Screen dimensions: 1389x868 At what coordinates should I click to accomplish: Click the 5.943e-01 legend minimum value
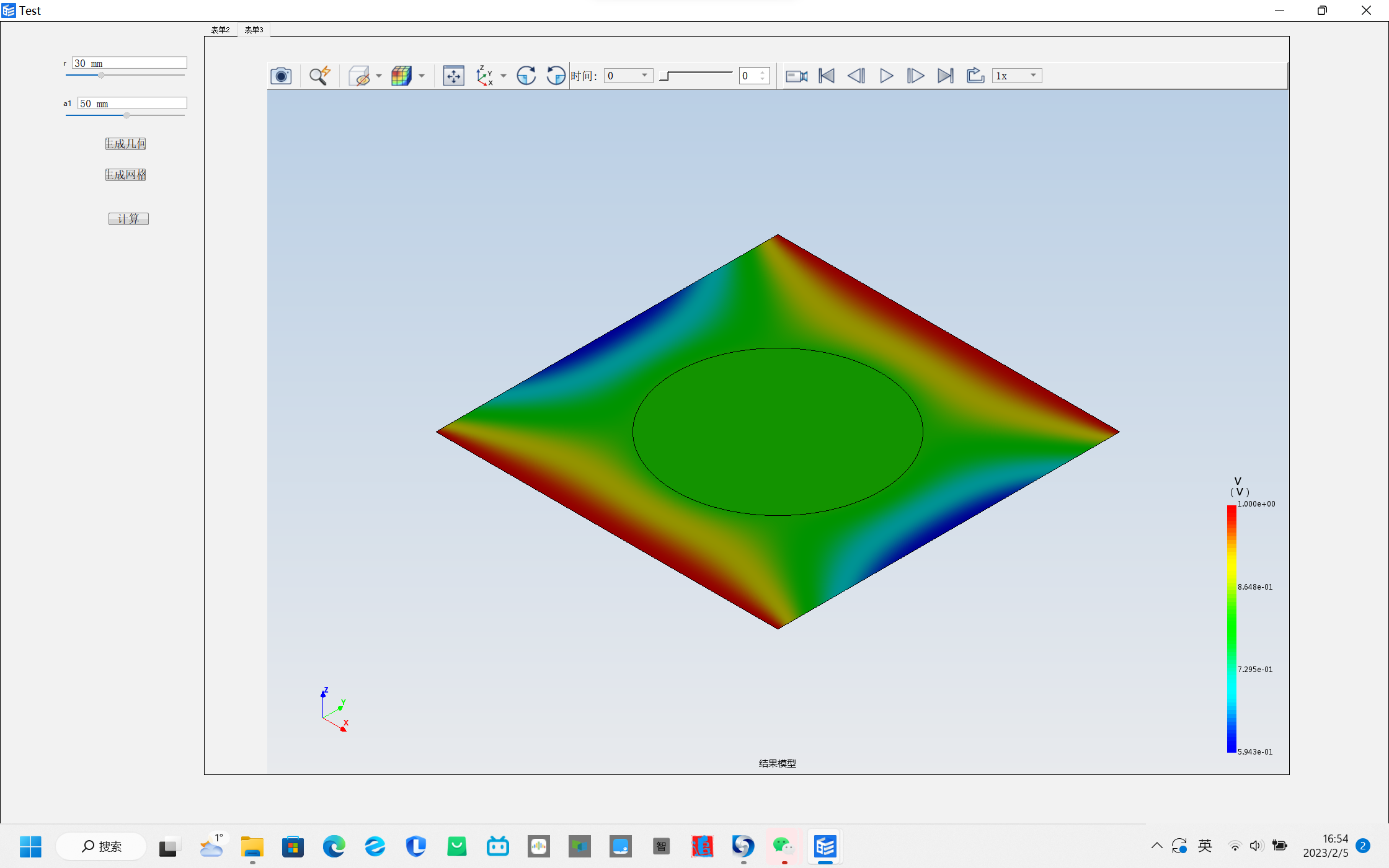1255,751
